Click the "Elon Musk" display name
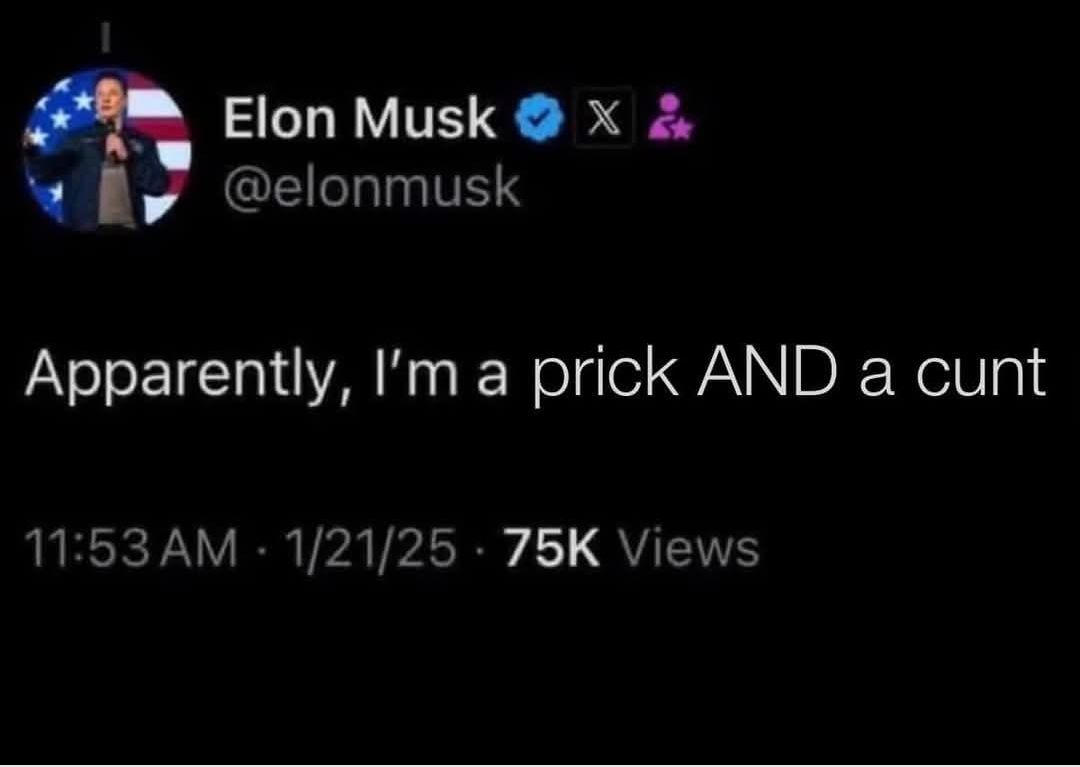The width and height of the screenshot is (1080, 767). [359, 116]
